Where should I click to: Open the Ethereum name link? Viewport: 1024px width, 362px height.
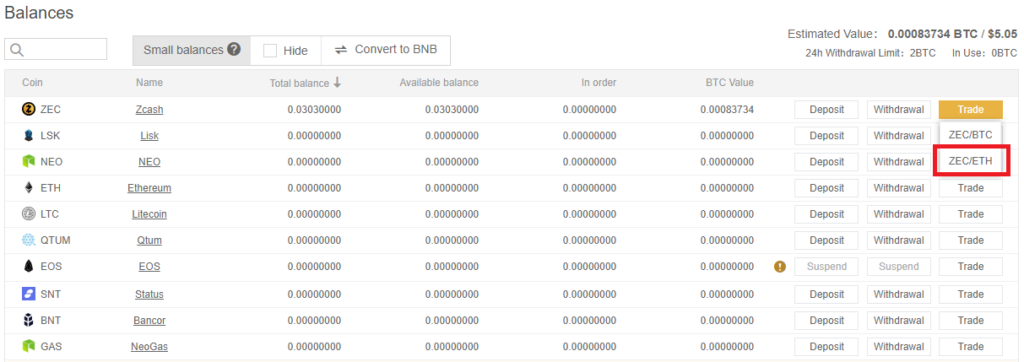click(x=150, y=188)
